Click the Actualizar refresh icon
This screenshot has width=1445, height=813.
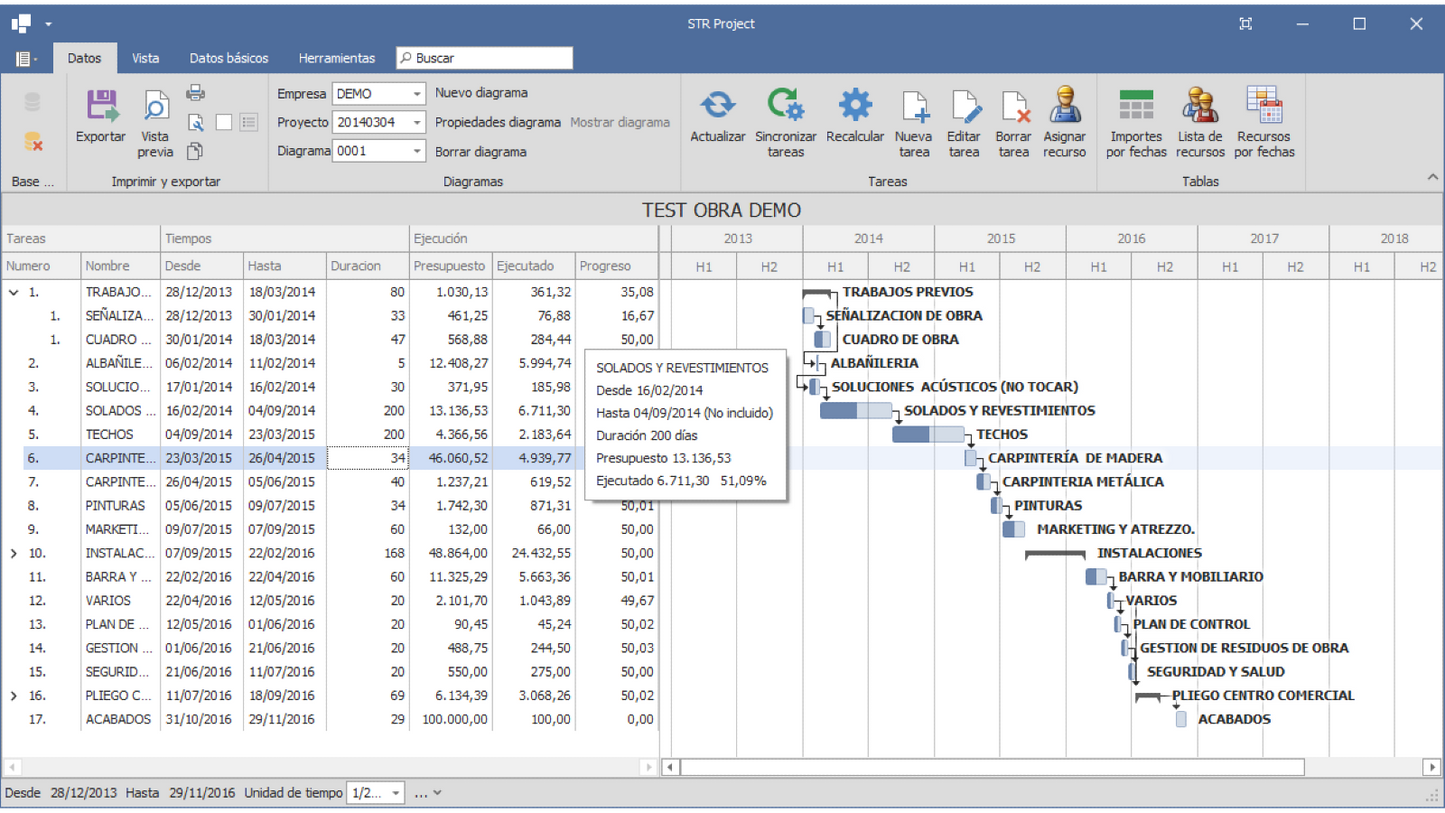717,105
